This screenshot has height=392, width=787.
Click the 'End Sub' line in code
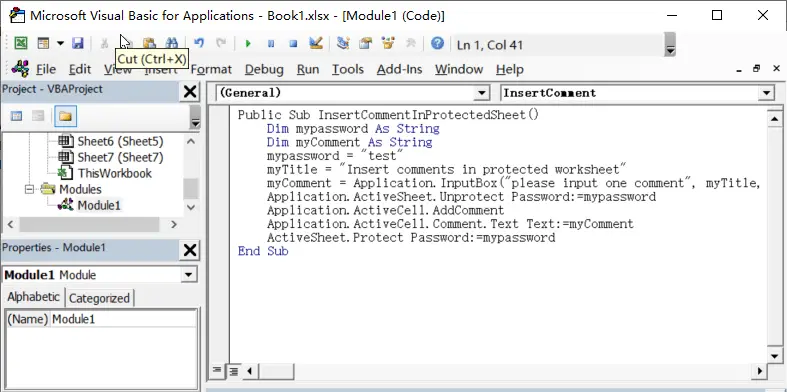263,251
